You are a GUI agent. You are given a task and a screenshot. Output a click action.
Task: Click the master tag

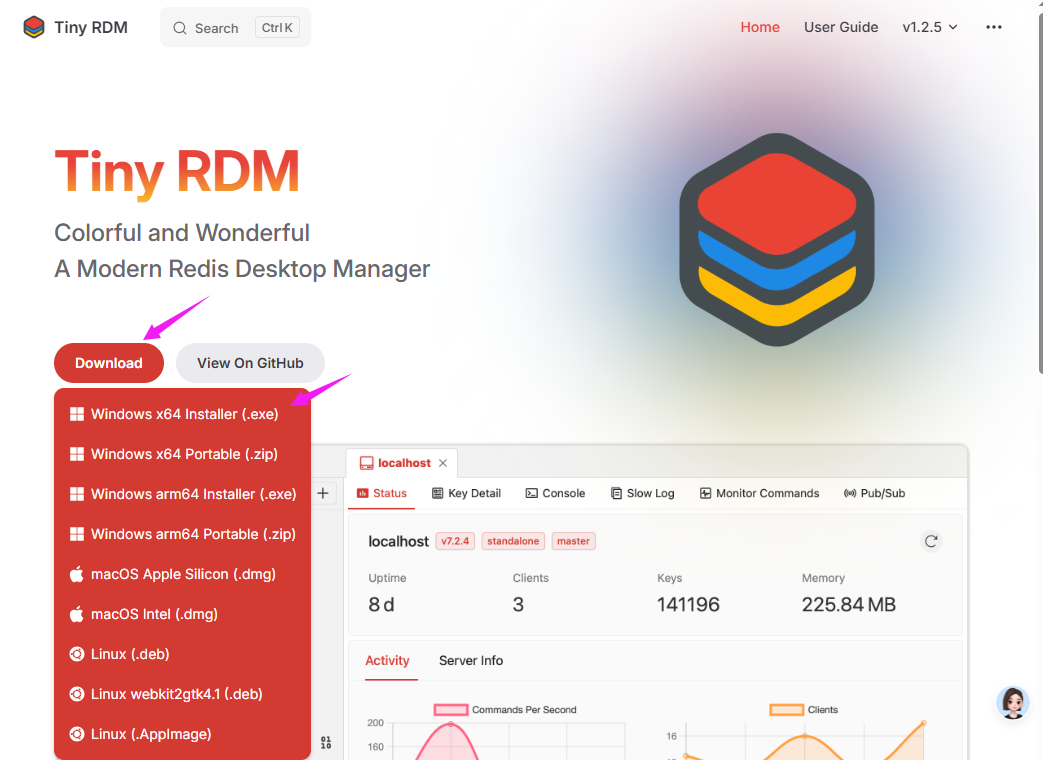point(573,541)
